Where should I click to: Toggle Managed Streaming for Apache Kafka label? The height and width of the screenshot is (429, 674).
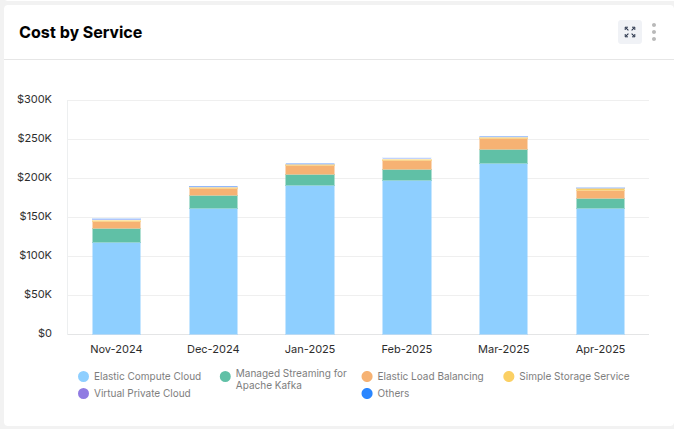[290, 380]
